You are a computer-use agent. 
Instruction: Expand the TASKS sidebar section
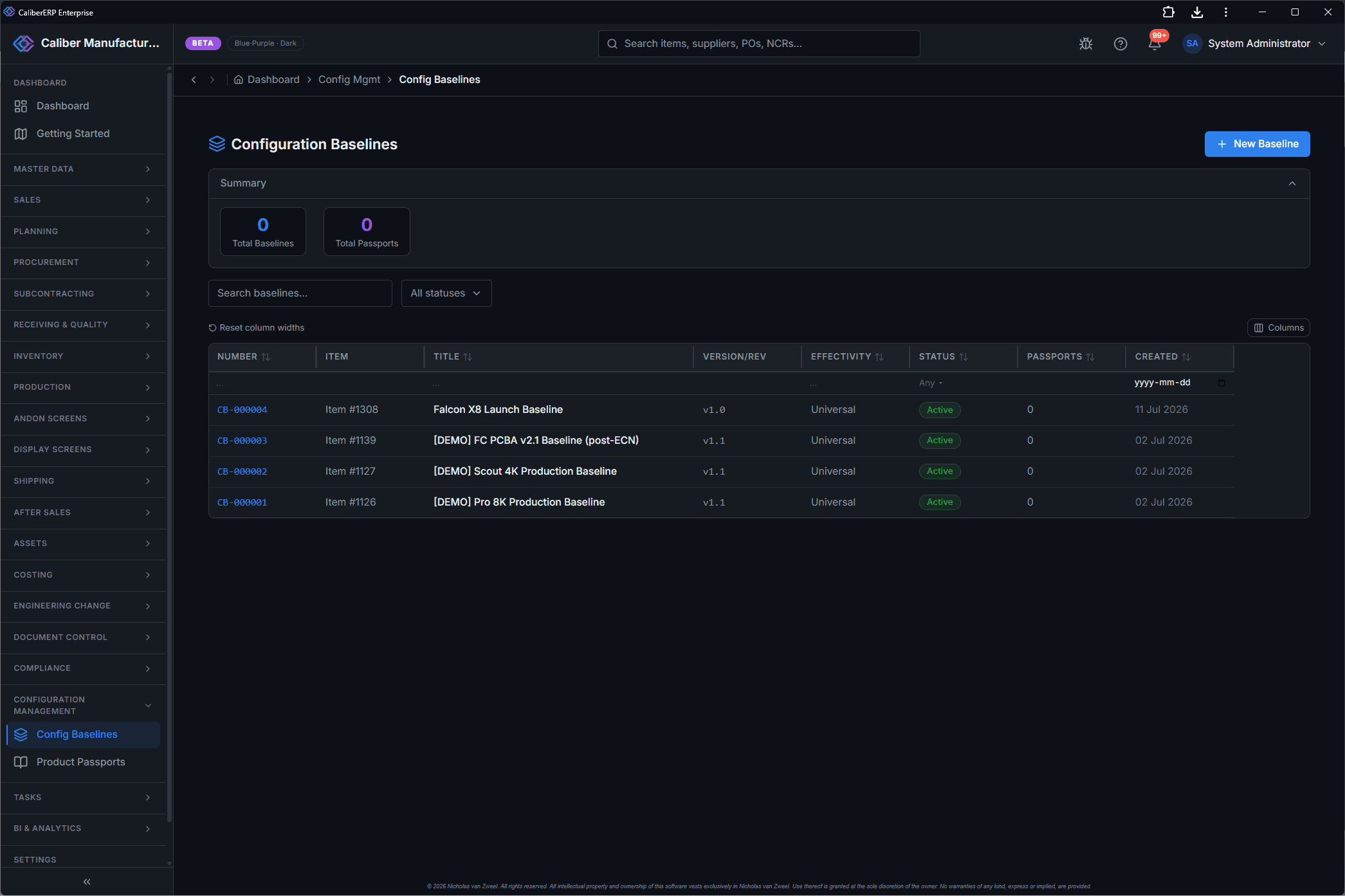(x=83, y=798)
